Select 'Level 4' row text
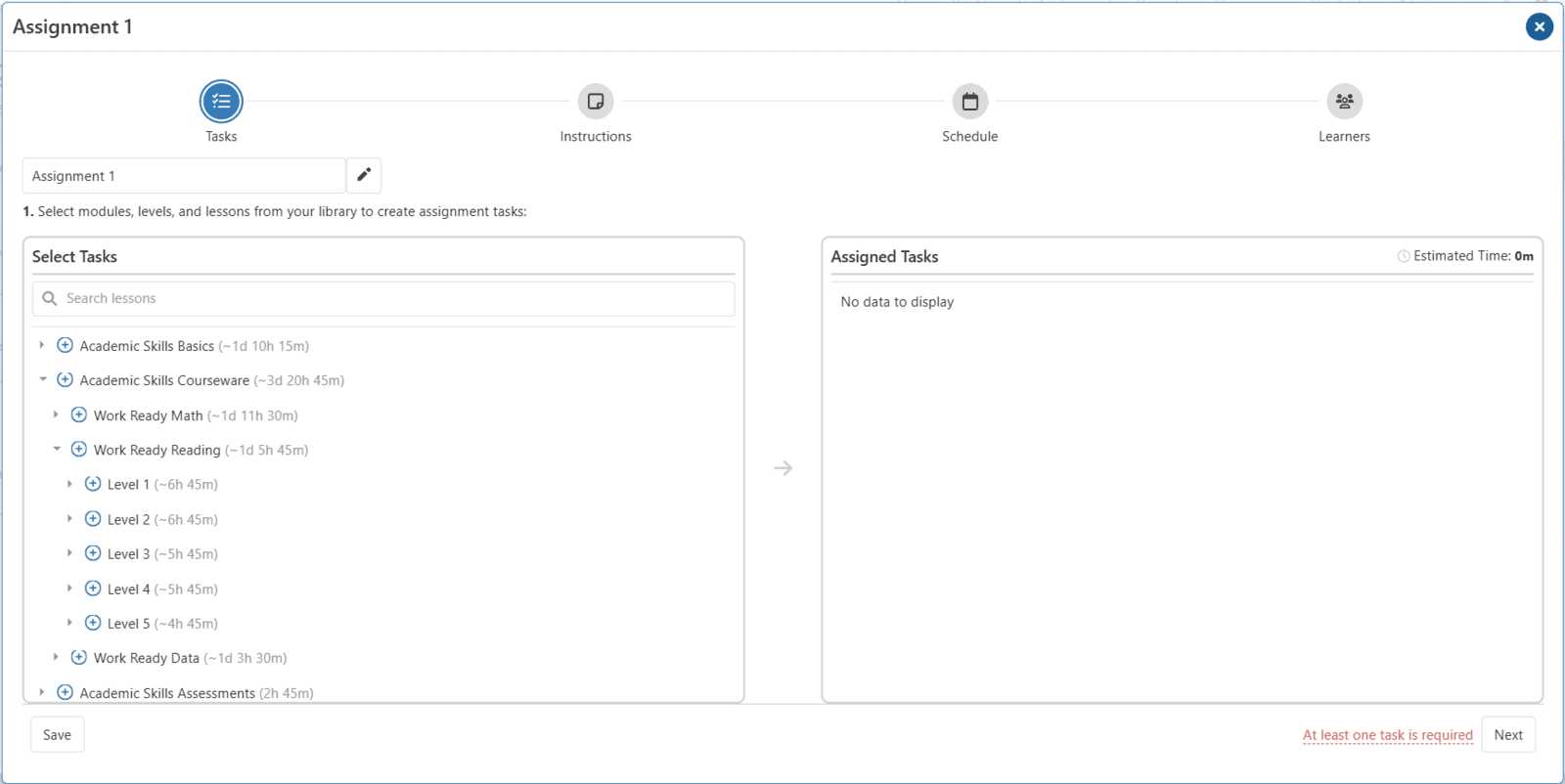 (x=128, y=588)
